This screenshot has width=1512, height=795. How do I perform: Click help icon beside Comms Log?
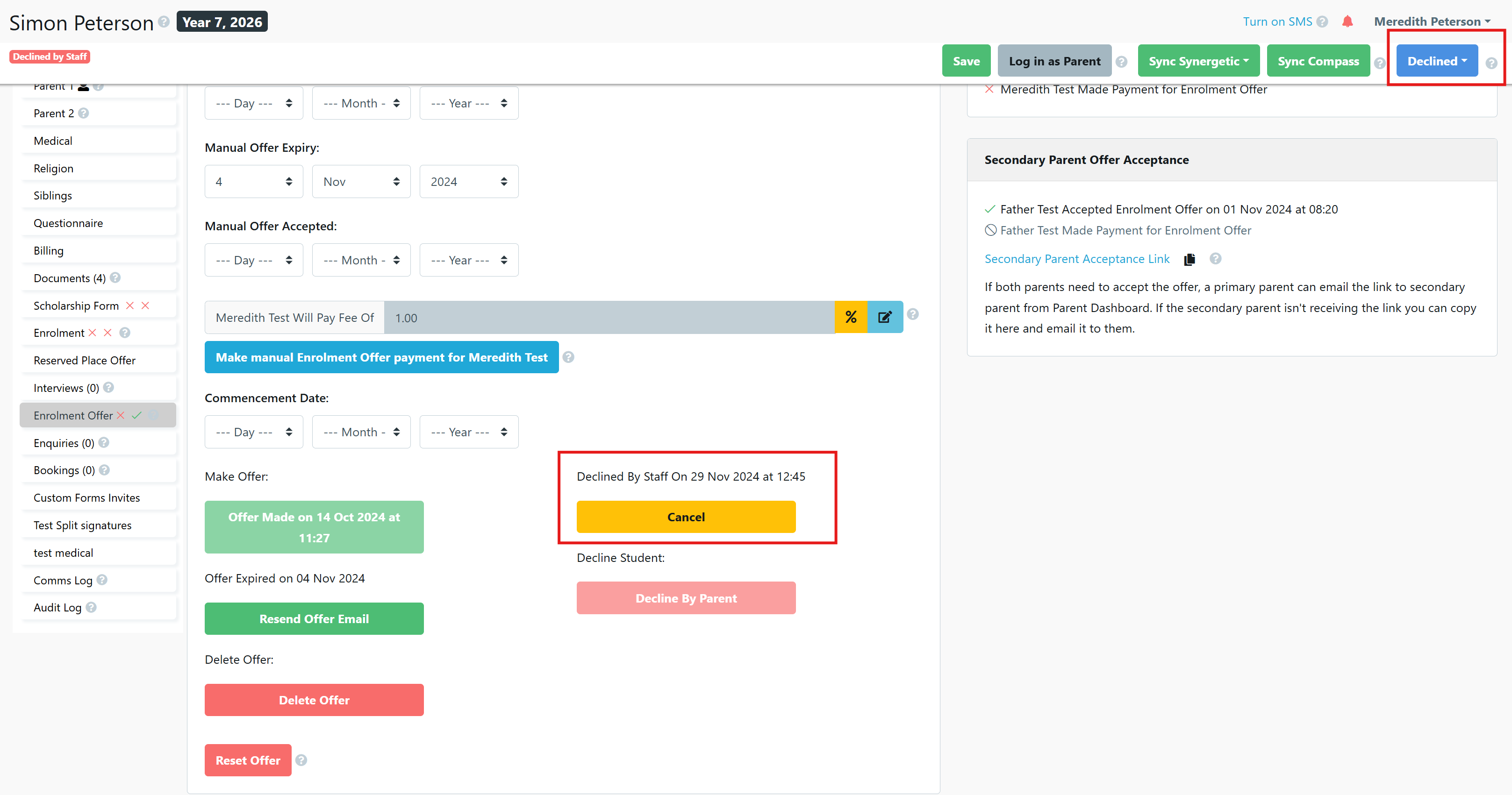point(102,580)
